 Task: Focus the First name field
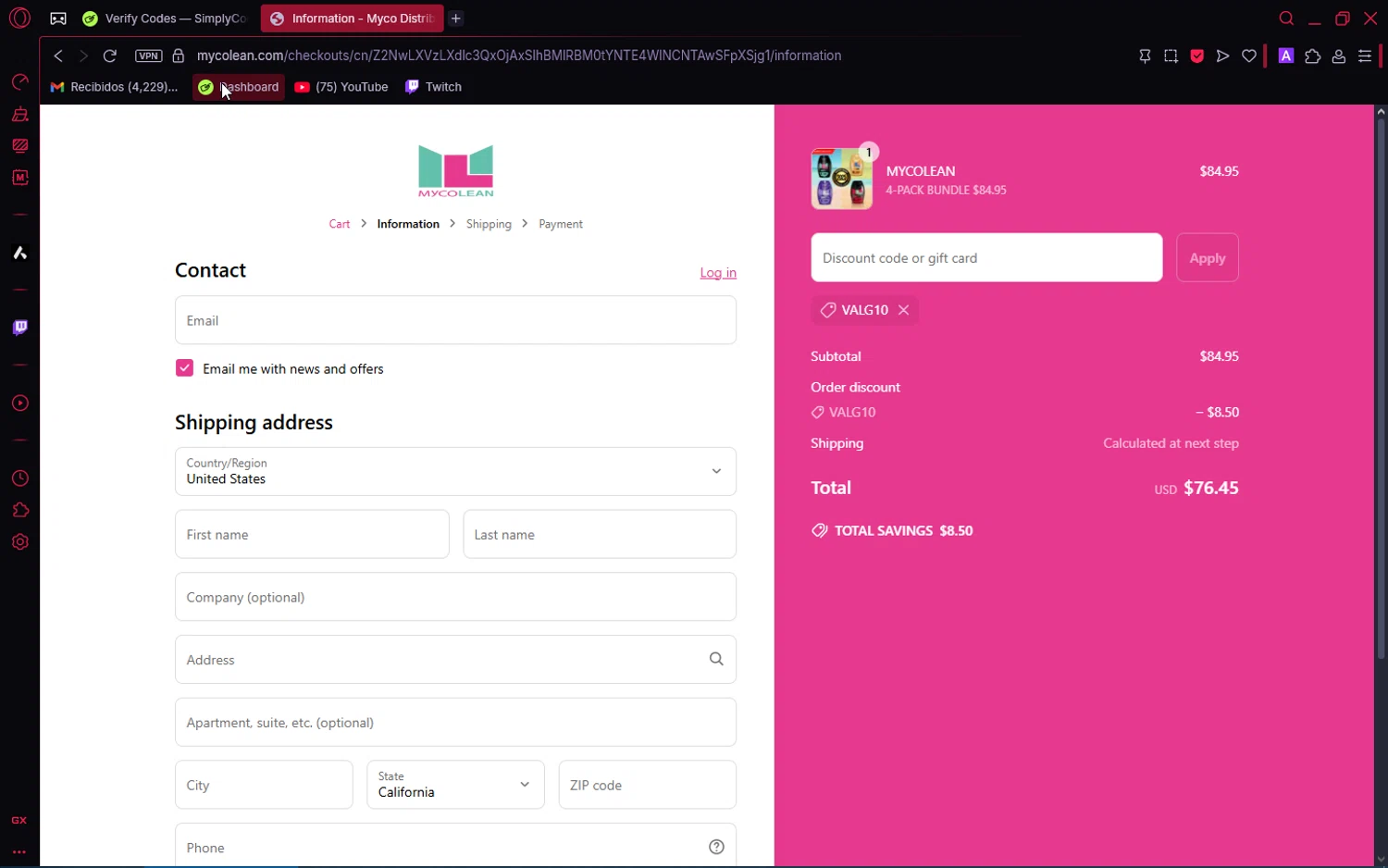point(312,534)
